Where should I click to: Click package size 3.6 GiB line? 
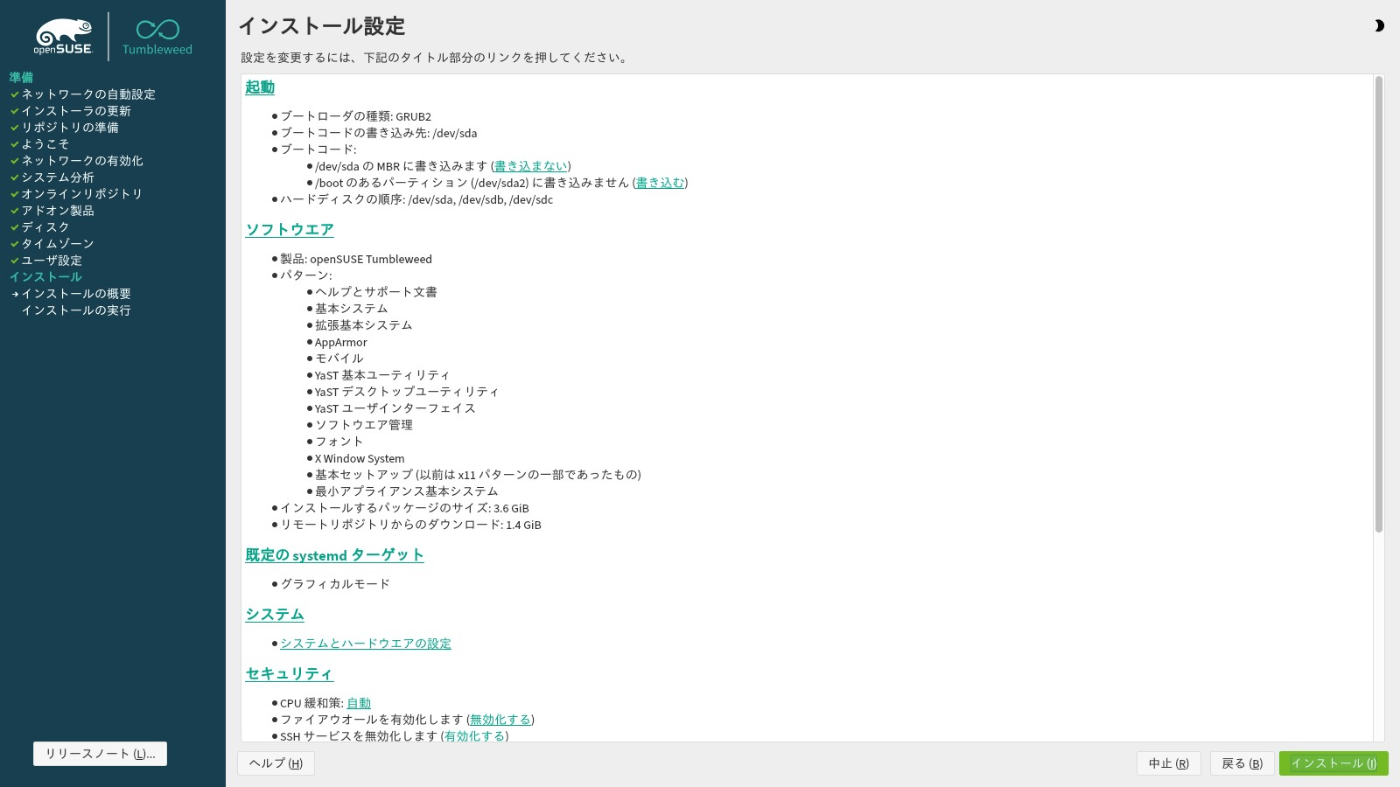pos(405,508)
